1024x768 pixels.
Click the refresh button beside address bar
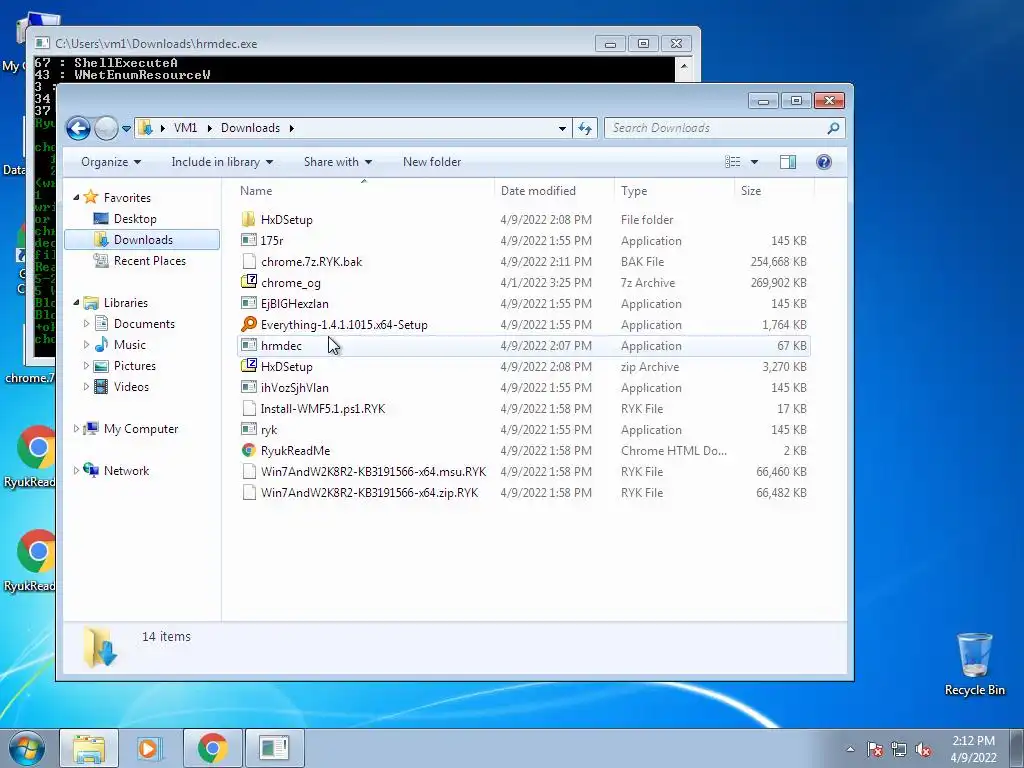[x=585, y=128]
